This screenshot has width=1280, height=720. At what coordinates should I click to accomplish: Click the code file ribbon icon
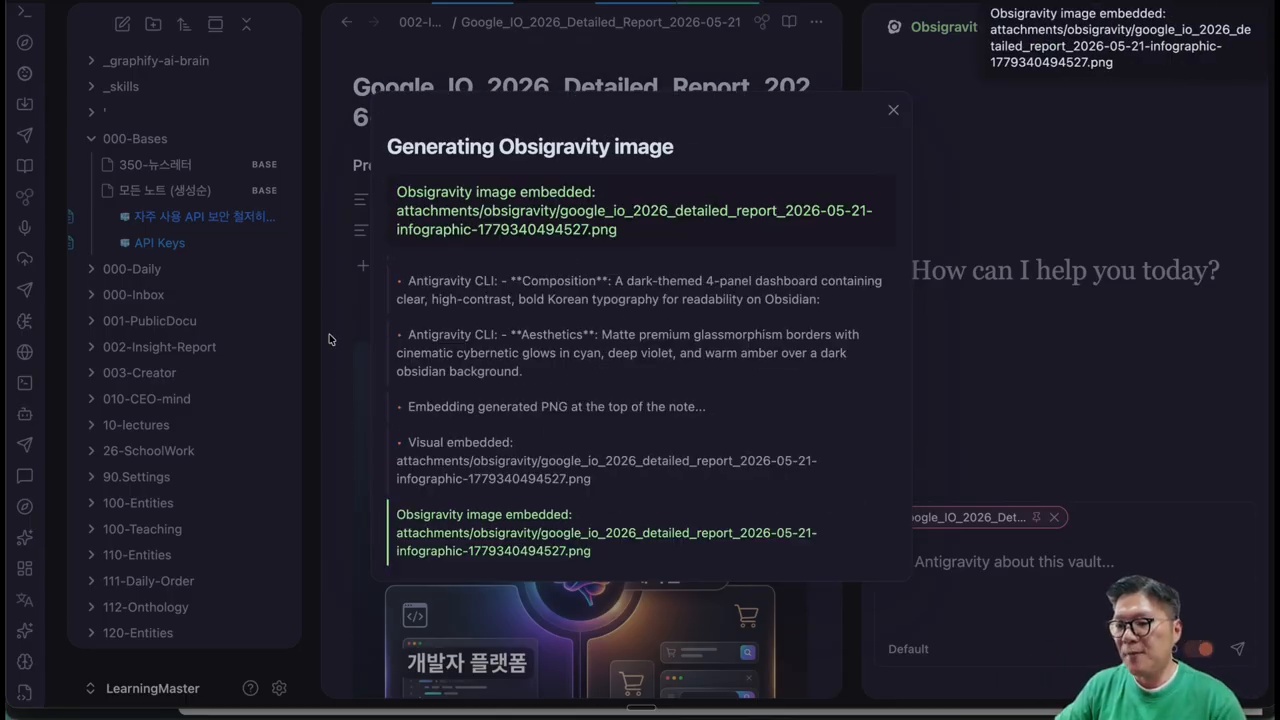25,692
